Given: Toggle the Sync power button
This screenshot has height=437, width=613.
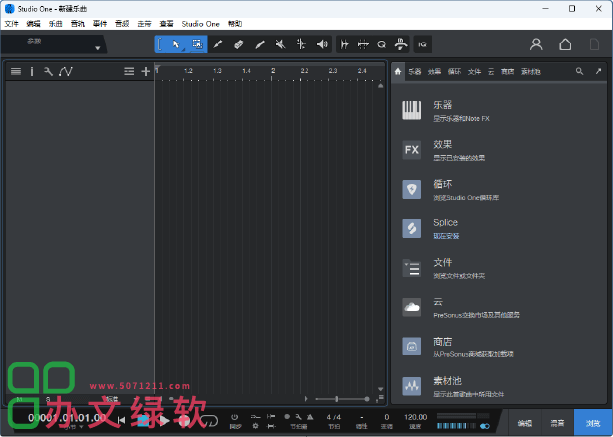Looking at the screenshot, I should point(234,417).
